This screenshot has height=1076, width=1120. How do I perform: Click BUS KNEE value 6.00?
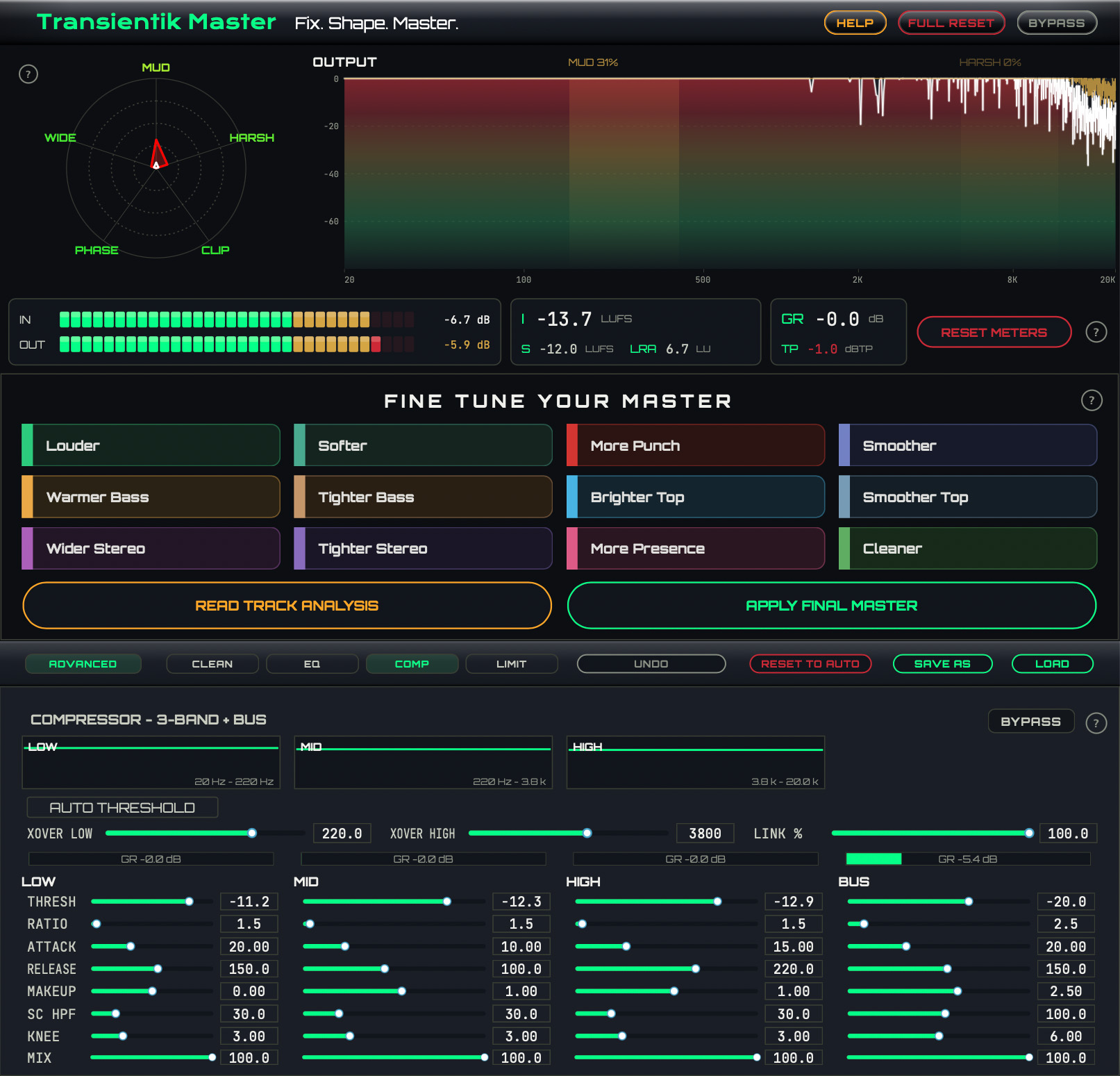coord(1066,1036)
